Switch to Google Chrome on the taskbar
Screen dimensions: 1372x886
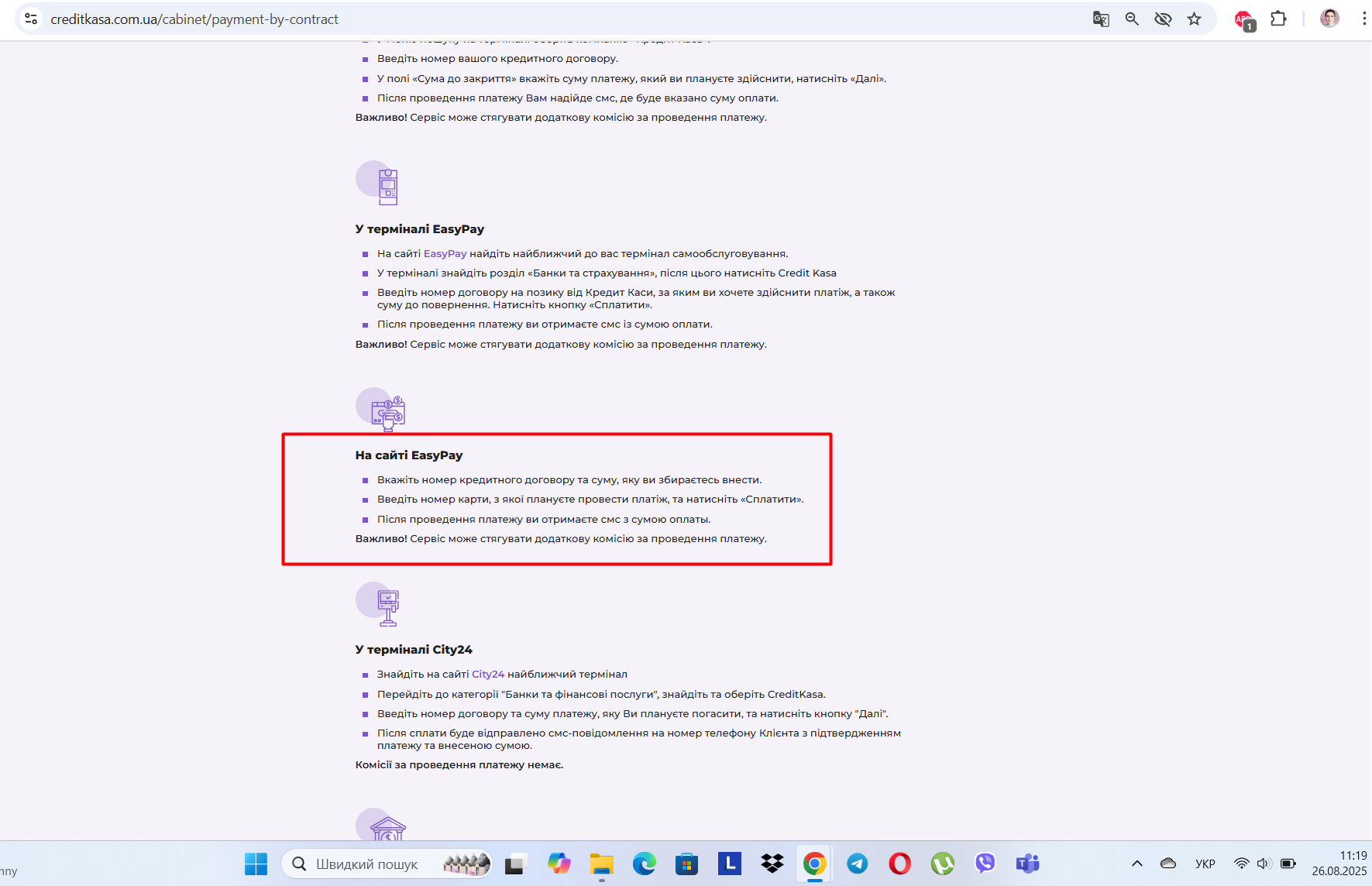(814, 864)
